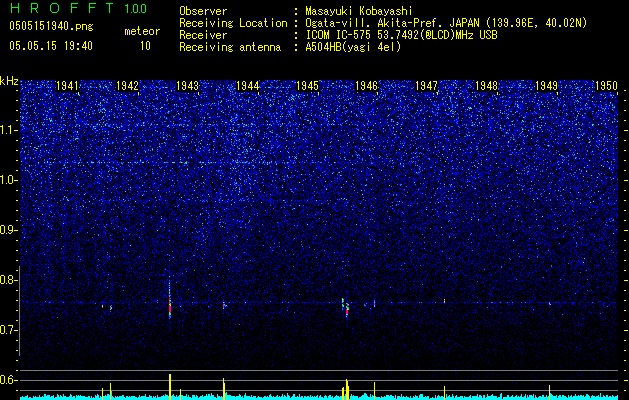The image size is (629, 400).
Task: Click time marker 1942
Action: [128, 86]
